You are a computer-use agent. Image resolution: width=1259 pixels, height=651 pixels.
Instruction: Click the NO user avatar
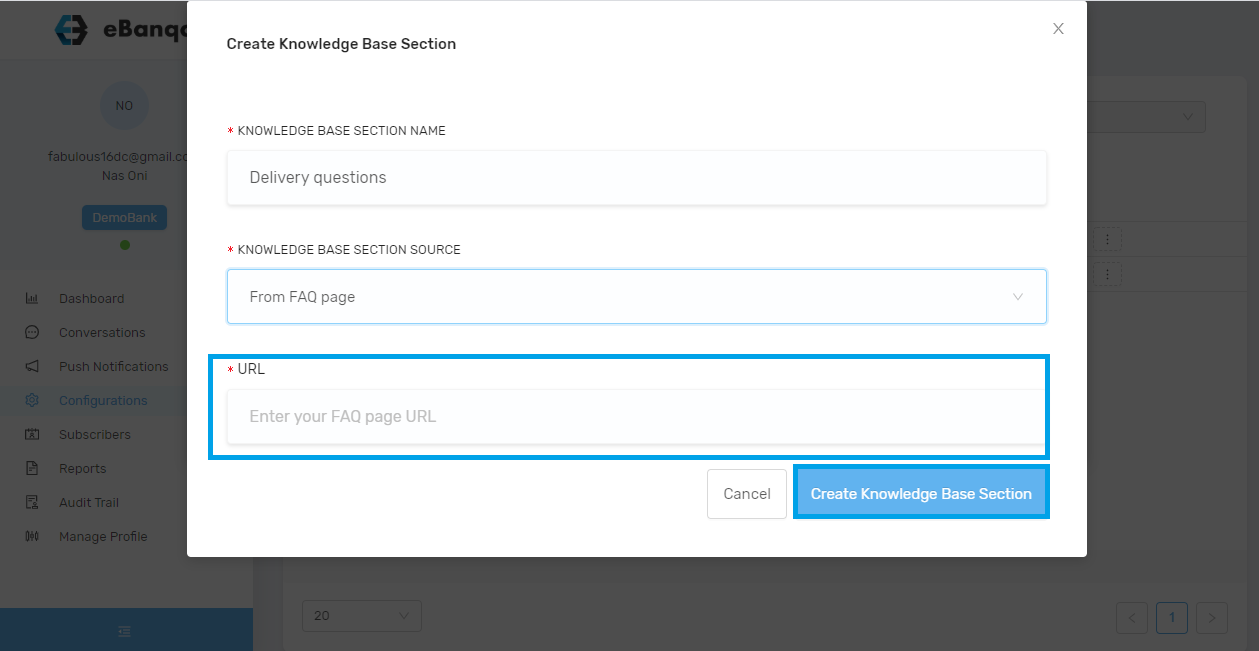(x=124, y=106)
